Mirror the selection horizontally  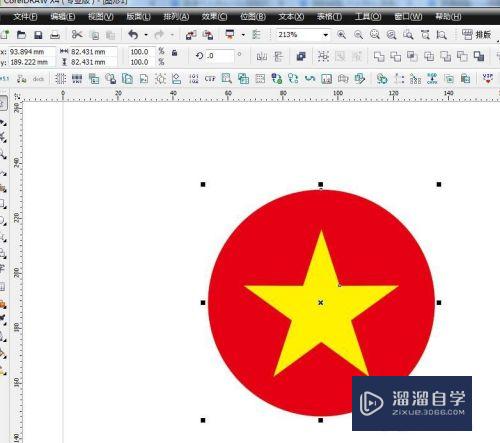point(262,56)
